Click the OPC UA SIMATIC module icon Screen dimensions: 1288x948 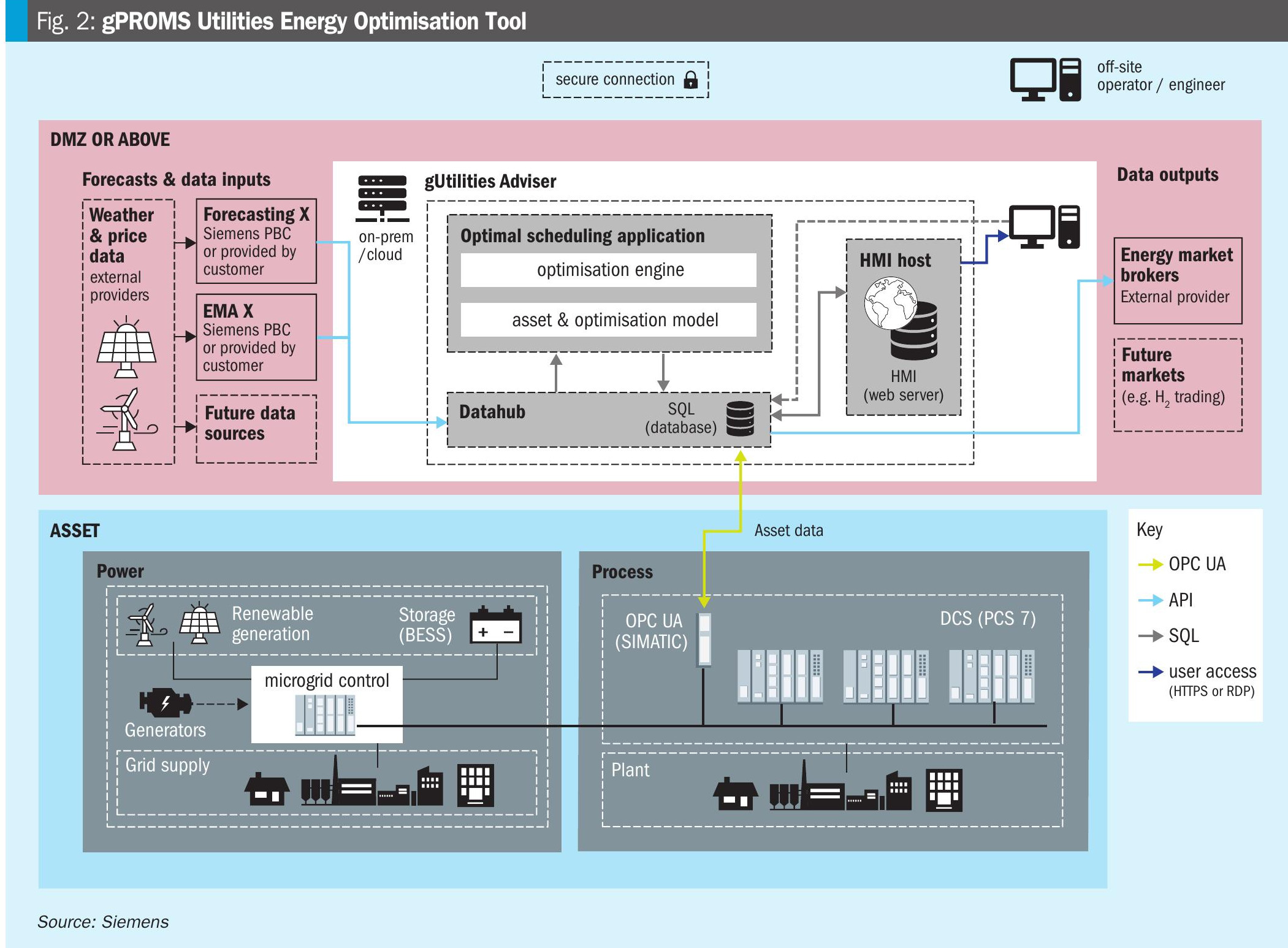coord(704,639)
